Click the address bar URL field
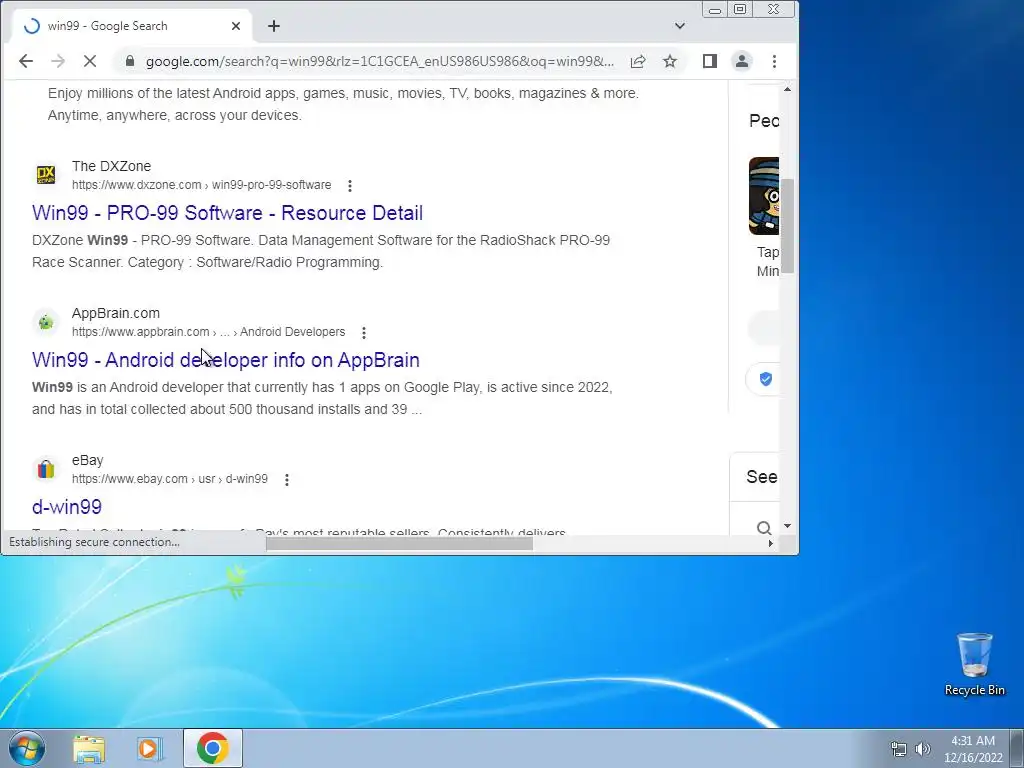 [379, 61]
